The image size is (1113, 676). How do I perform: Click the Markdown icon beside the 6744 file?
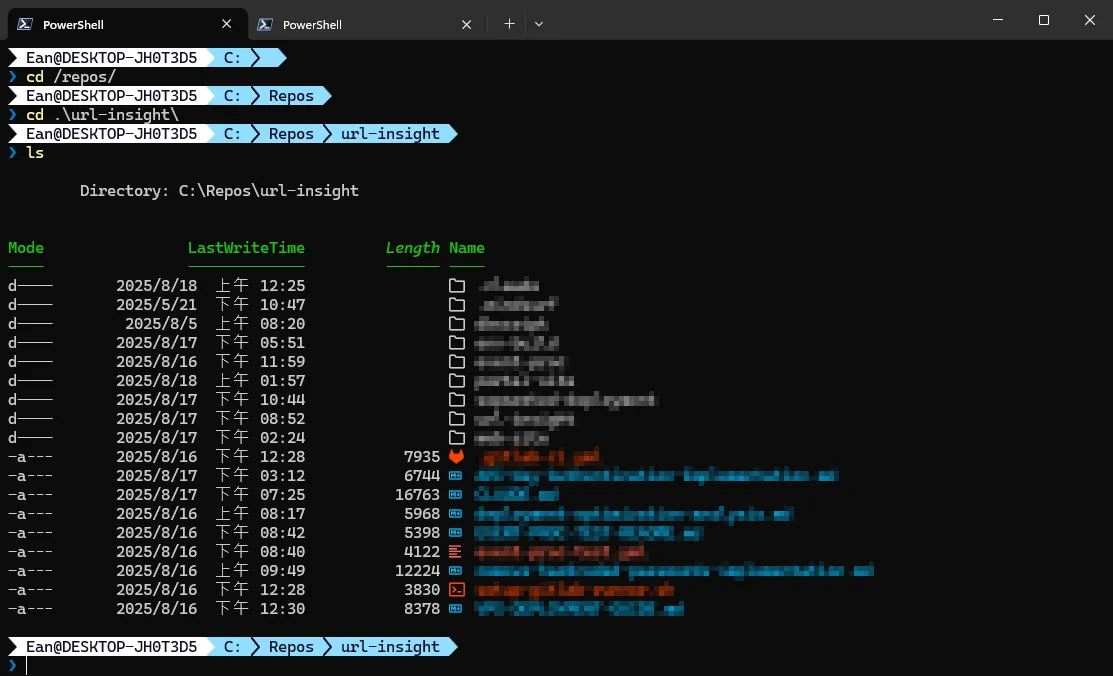[457, 475]
